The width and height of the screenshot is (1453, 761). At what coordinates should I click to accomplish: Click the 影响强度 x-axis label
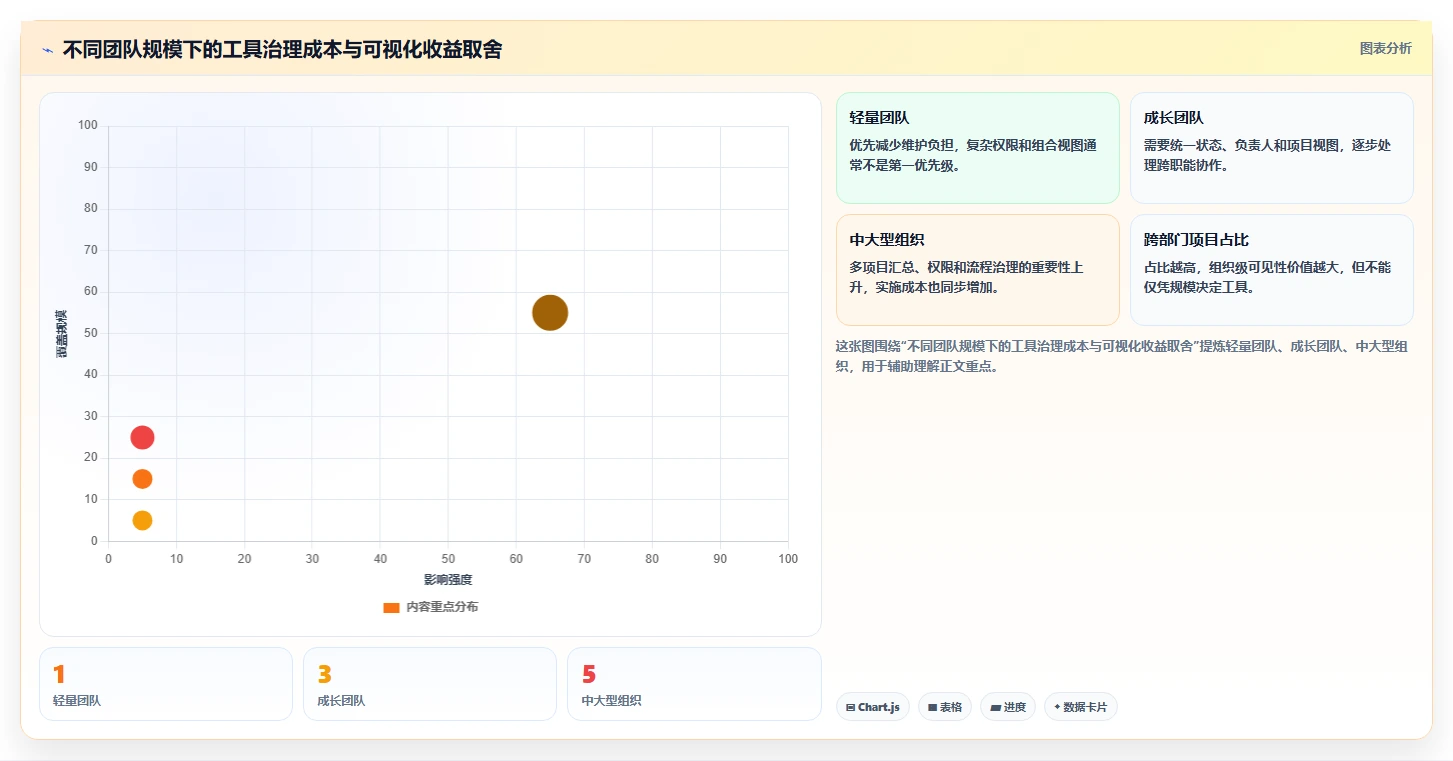448,580
